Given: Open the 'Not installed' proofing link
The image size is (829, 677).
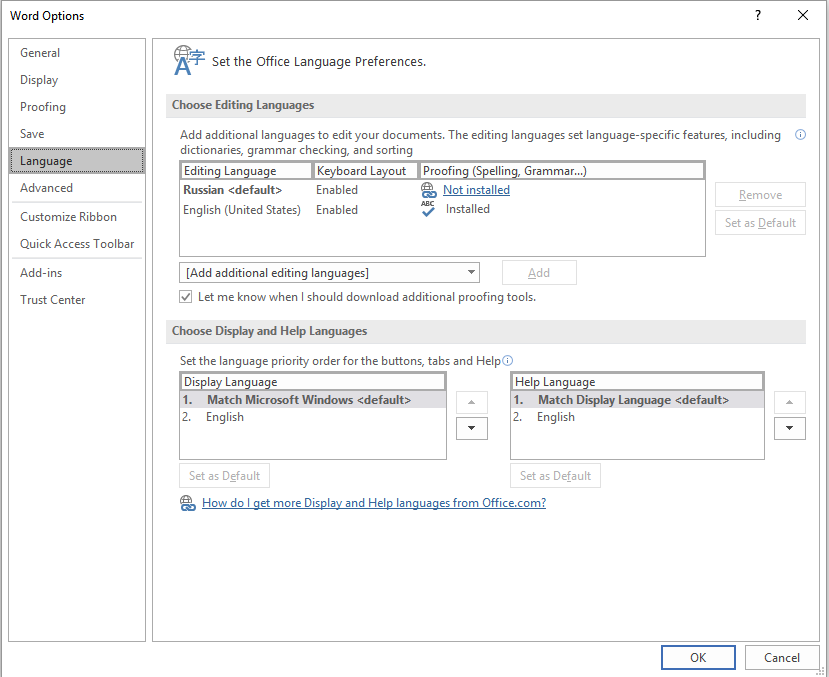Looking at the screenshot, I should (x=476, y=190).
